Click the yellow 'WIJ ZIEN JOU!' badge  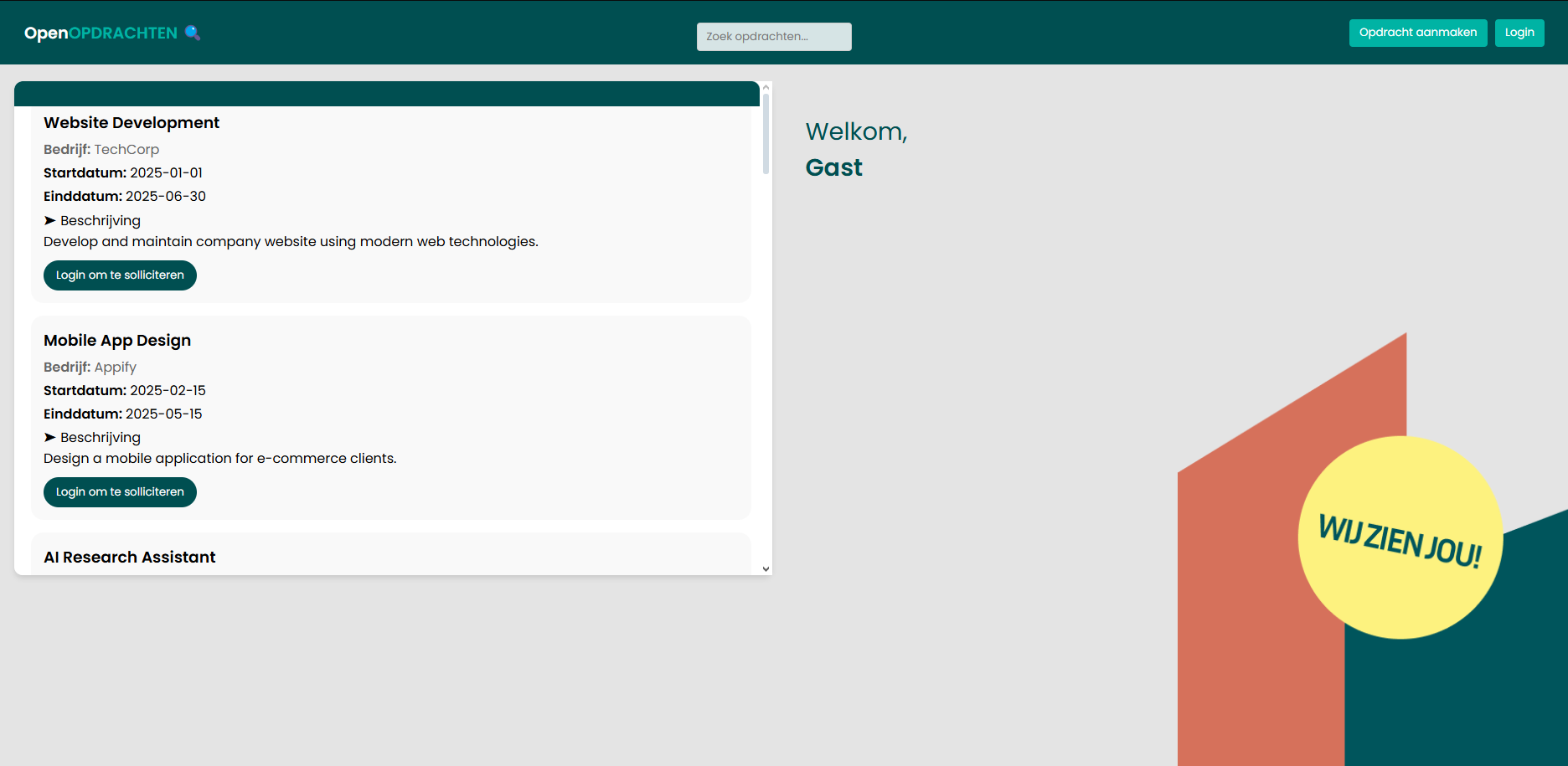1400,537
